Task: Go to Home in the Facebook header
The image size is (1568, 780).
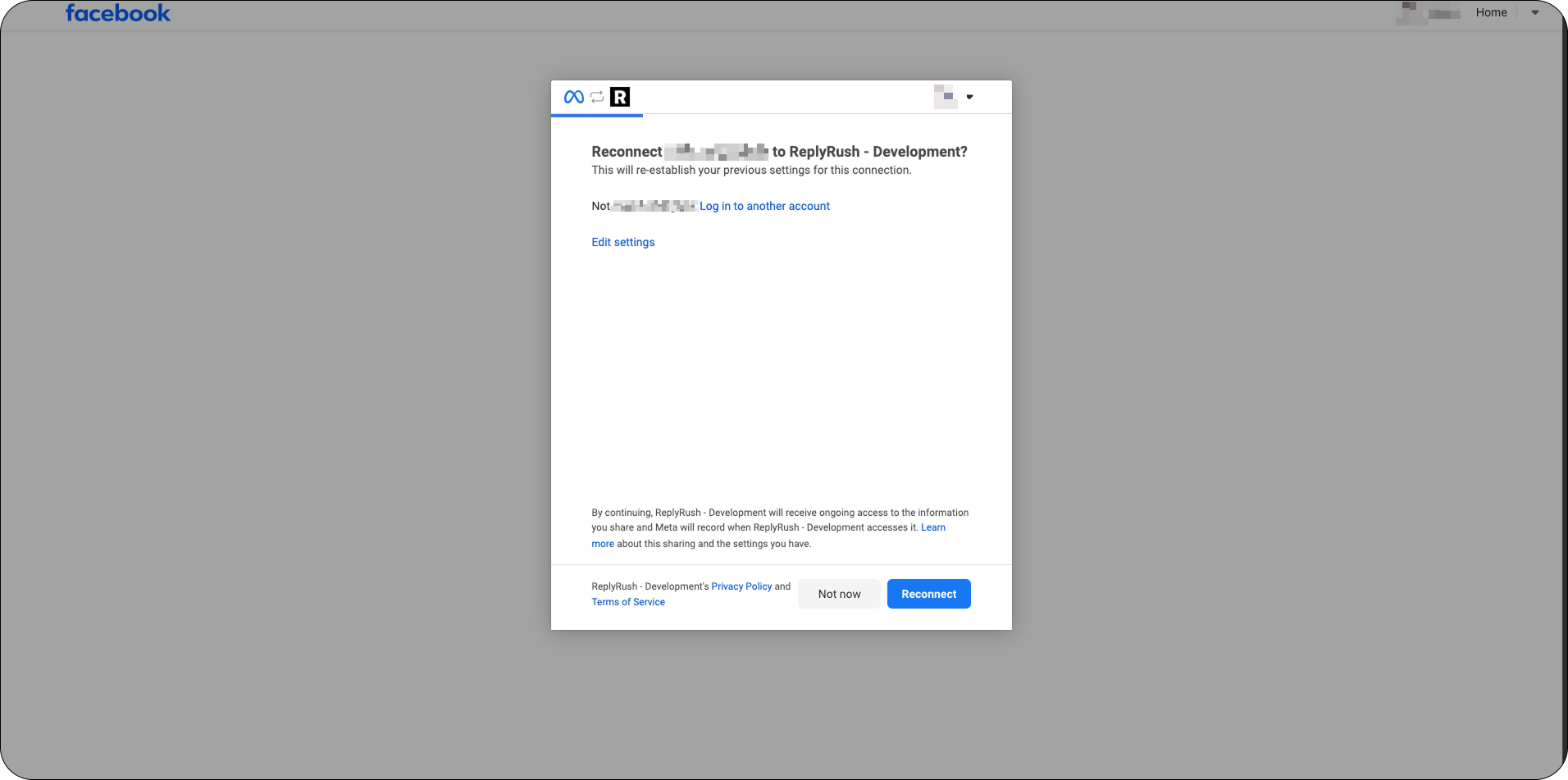Action: click(x=1491, y=12)
